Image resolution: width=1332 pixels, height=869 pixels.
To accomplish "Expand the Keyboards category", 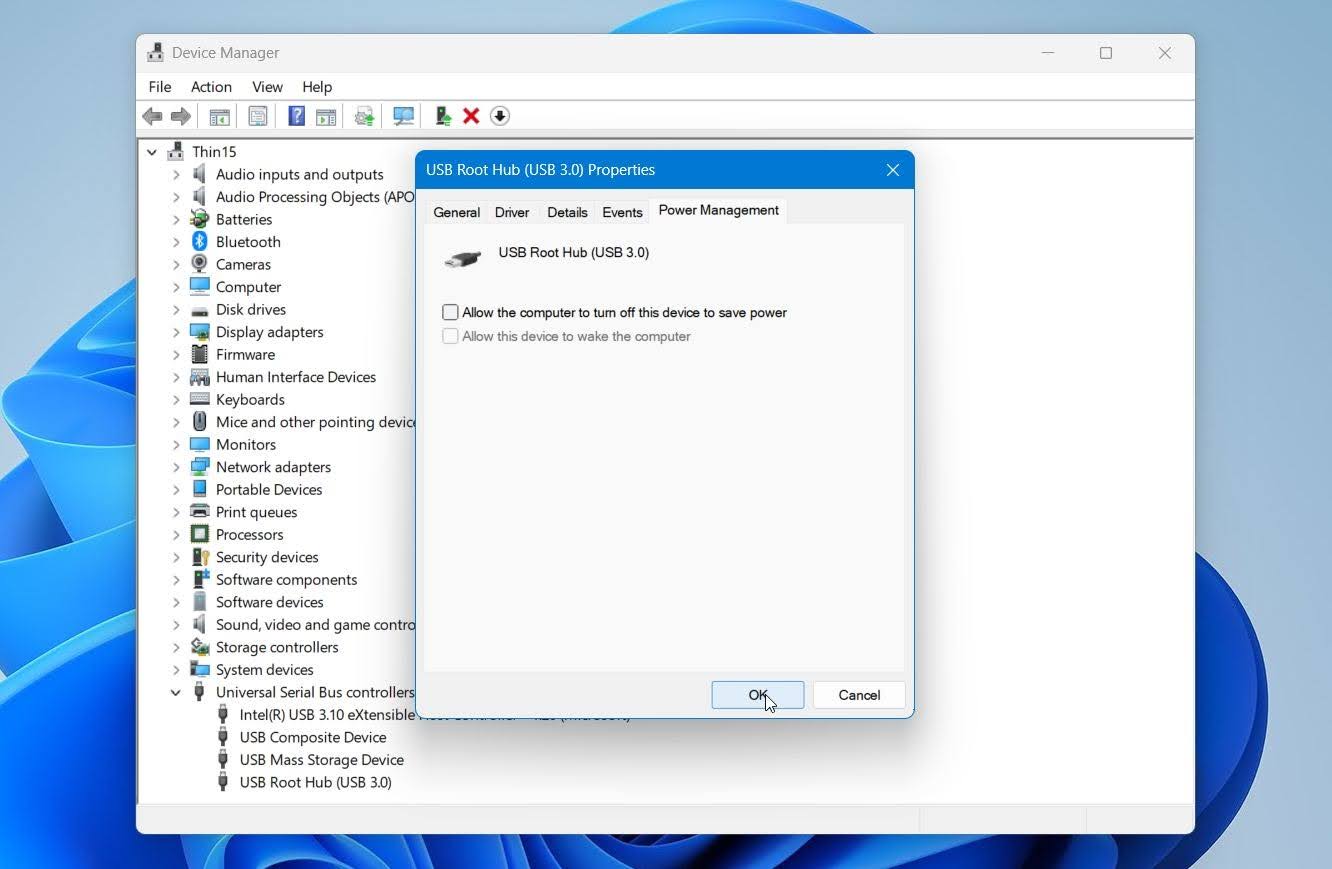I will [x=176, y=399].
